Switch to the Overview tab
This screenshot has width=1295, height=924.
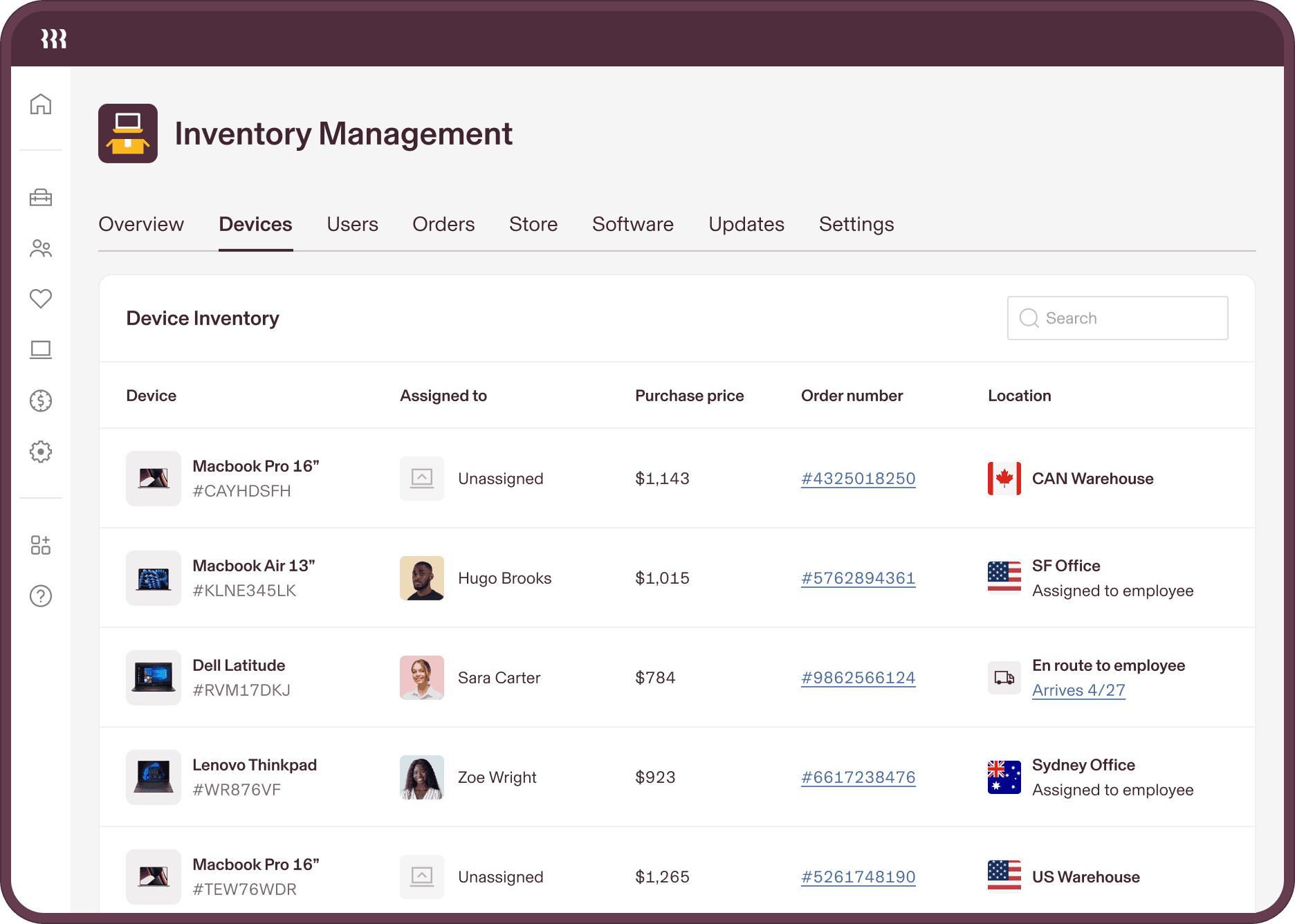pos(141,224)
